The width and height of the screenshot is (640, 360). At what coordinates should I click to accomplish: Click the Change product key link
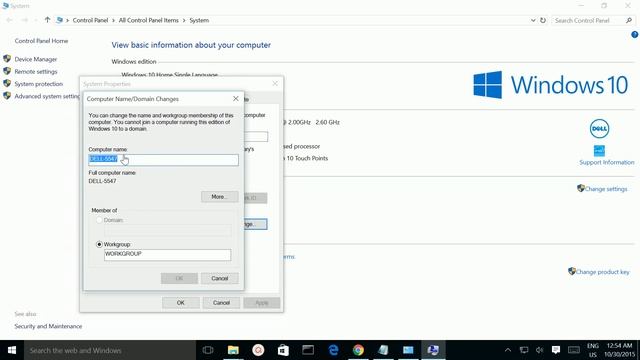pyautogui.click(x=602, y=272)
